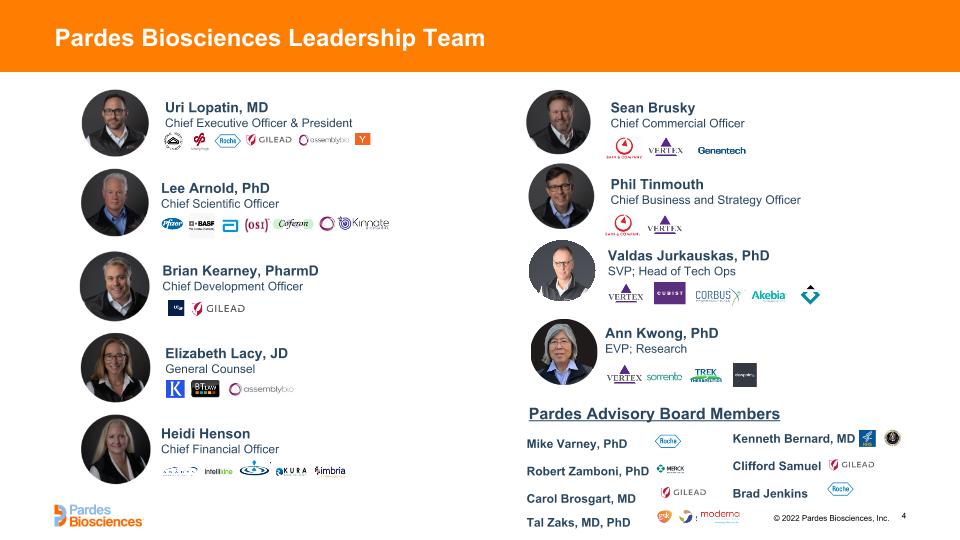Viewport: 960px width, 540px height.
Task: Select Uri Lopatin's portrait photo
Action: (115, 123)
